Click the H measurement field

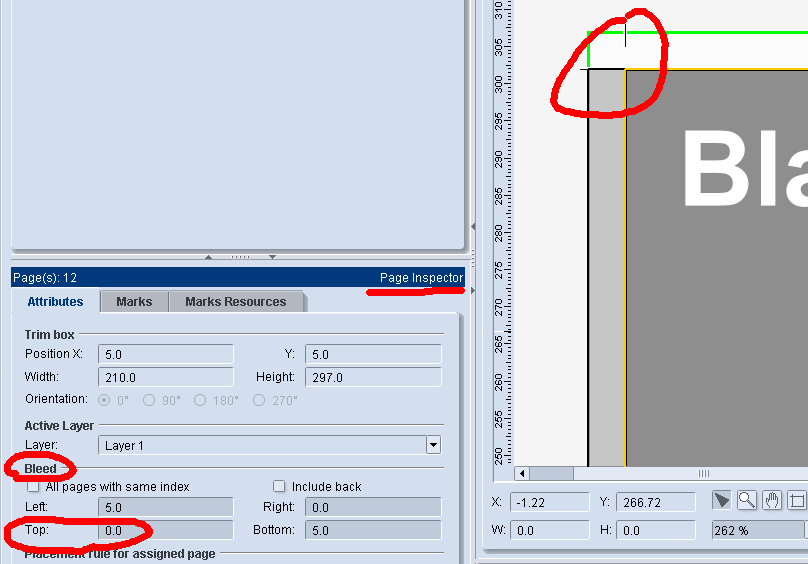[x=655, y=530]
